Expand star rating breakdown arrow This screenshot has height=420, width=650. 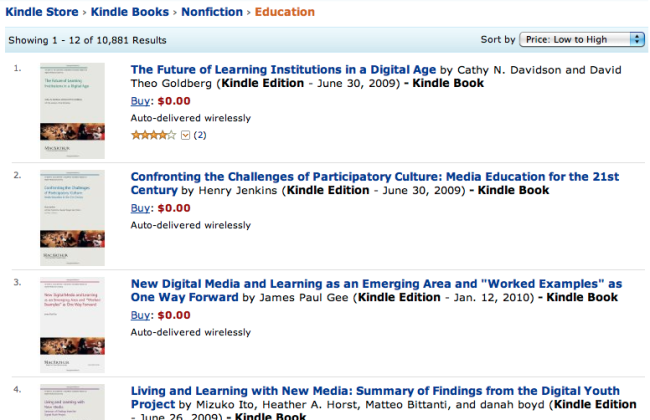pyautogui.click(x=185, y=134)
